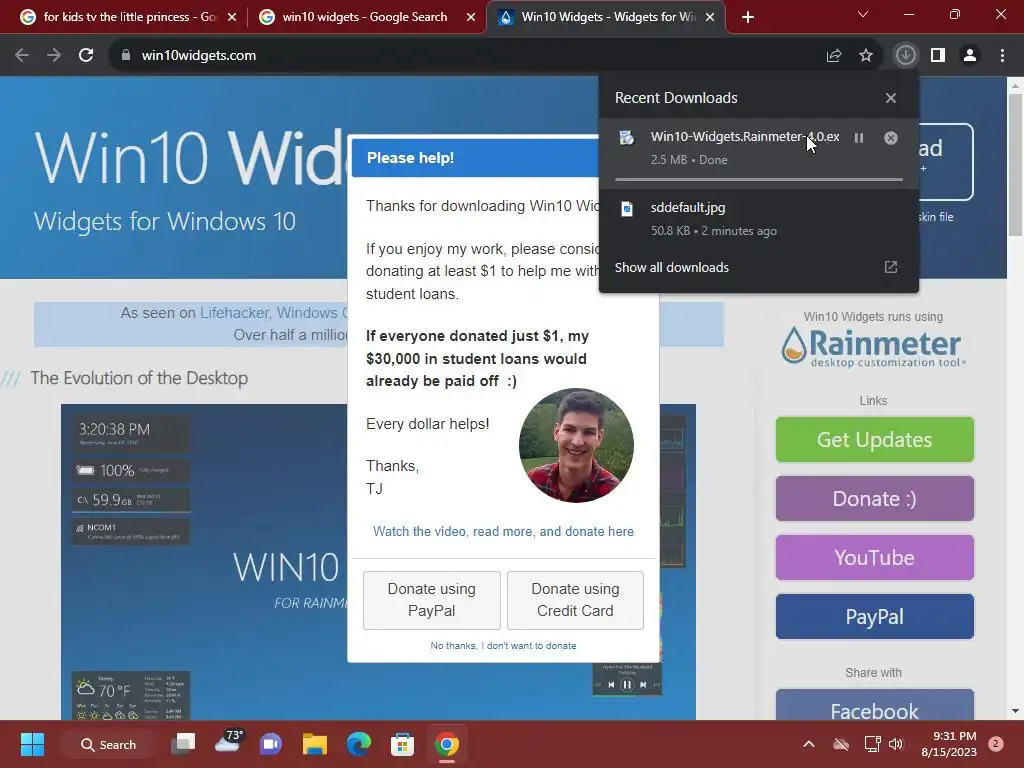Image resolution: width=1024 pixels, height=768 pixels.
Task: Open Watch the video, read more link
Action: [x=503, y=532]
